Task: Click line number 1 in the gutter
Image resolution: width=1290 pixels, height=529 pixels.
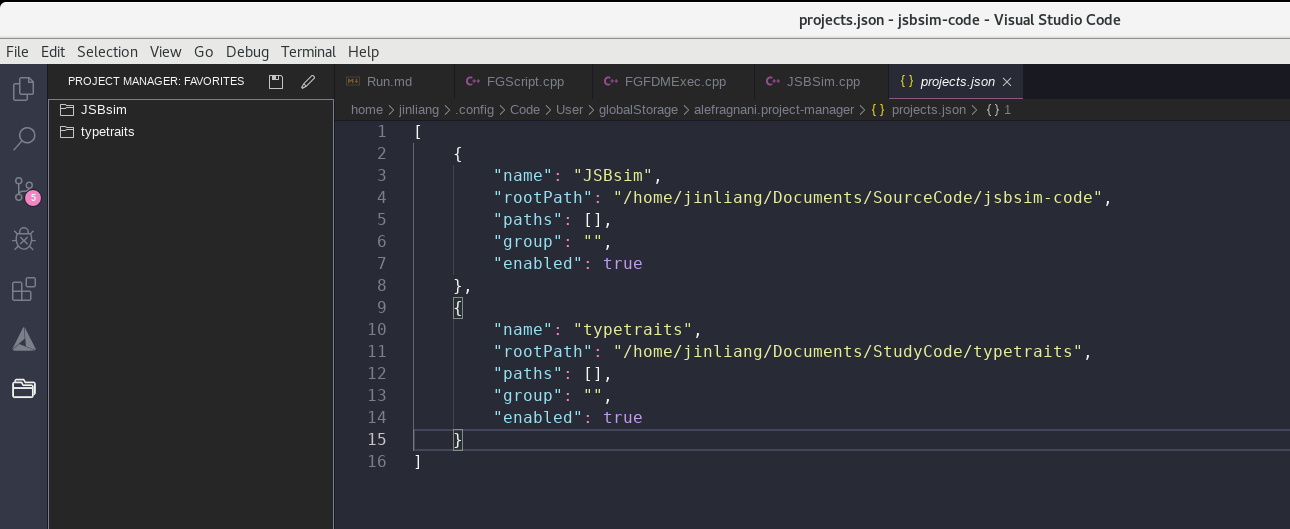Action: click(x=381, y=131)
